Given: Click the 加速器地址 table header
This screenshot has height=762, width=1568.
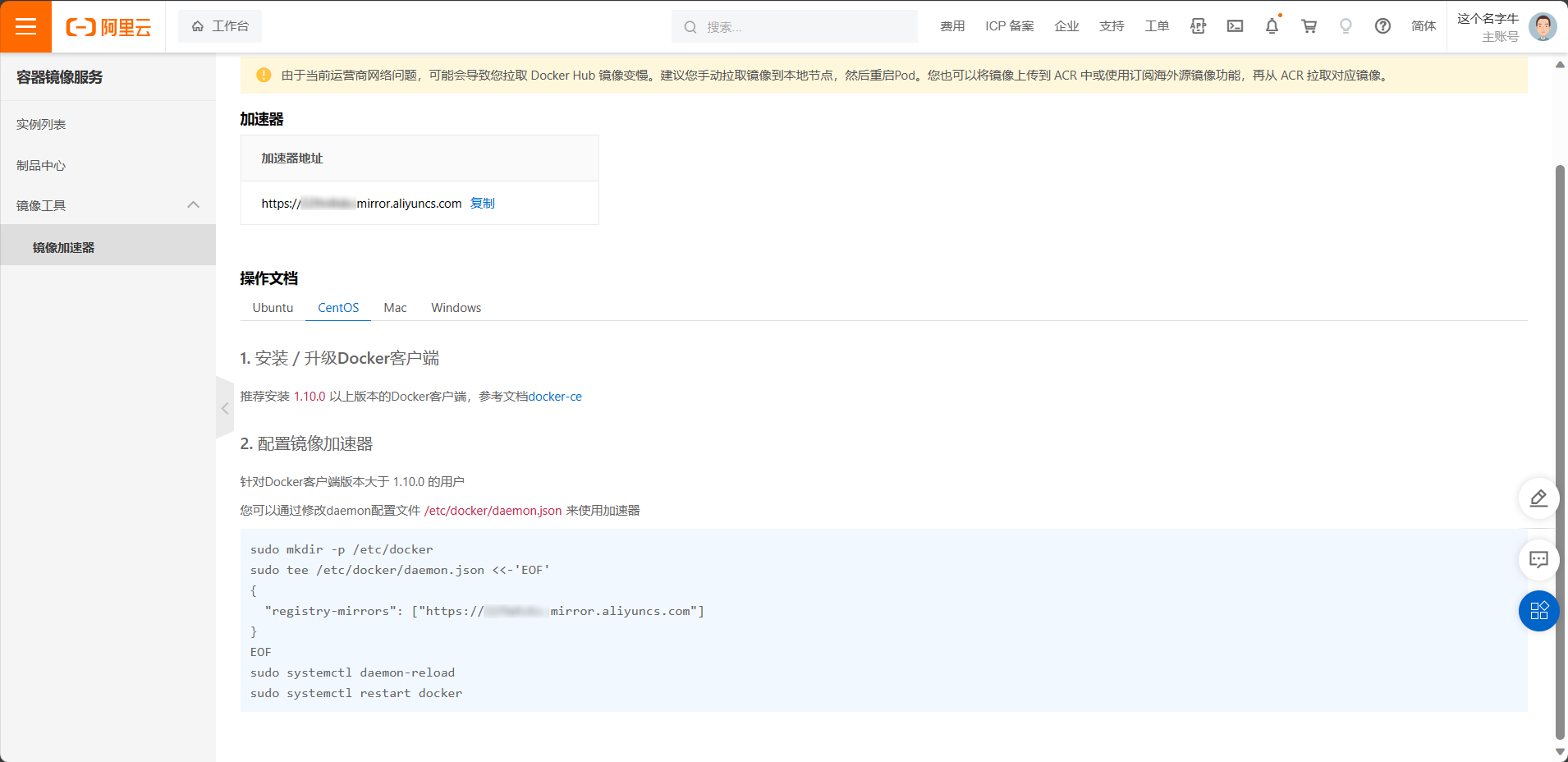Looking at the screenshot, I should pos(292,158).
